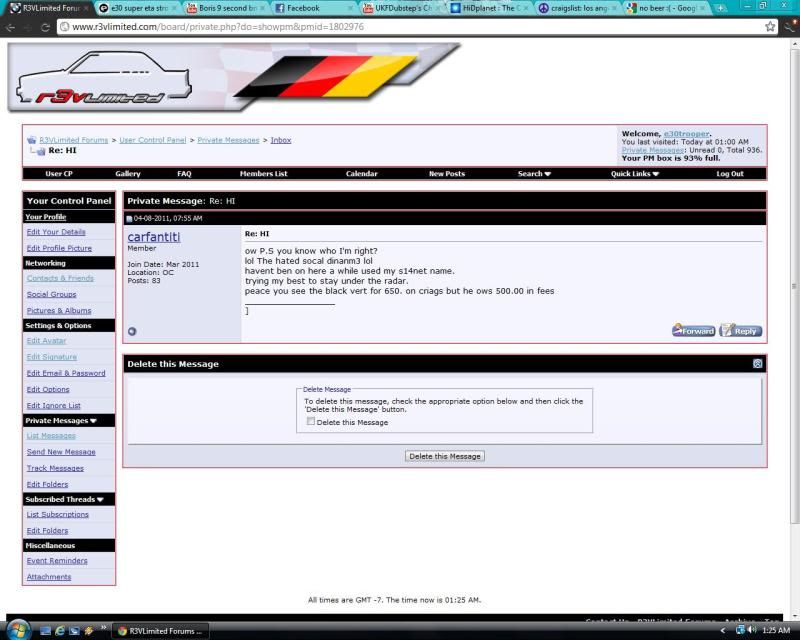Image resolution: width=800 pixels, height=640 pixels.
Task: Click the Forward message icon button
Action: 693,330
